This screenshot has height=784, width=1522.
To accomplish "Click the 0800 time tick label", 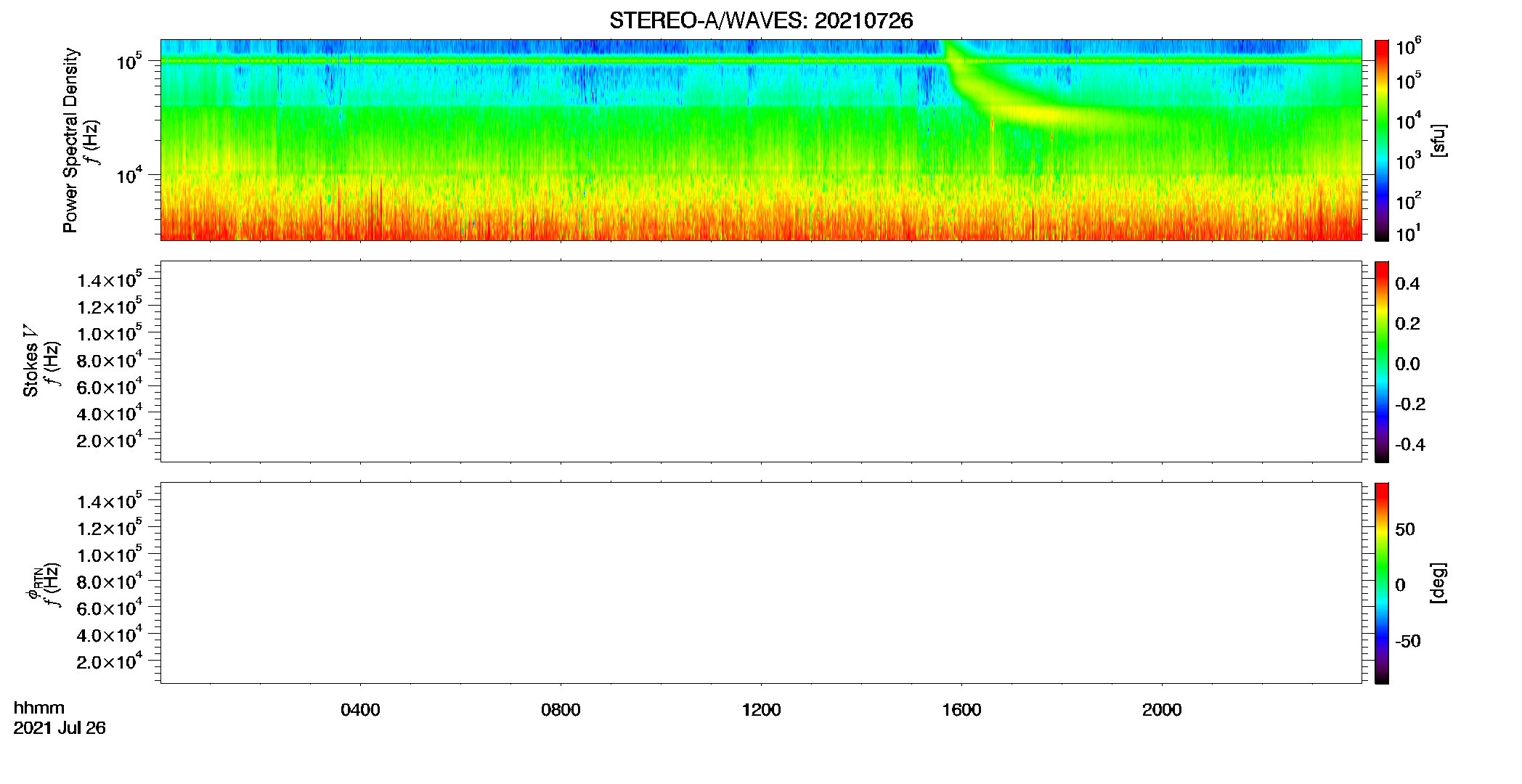I will coord(561,710).
